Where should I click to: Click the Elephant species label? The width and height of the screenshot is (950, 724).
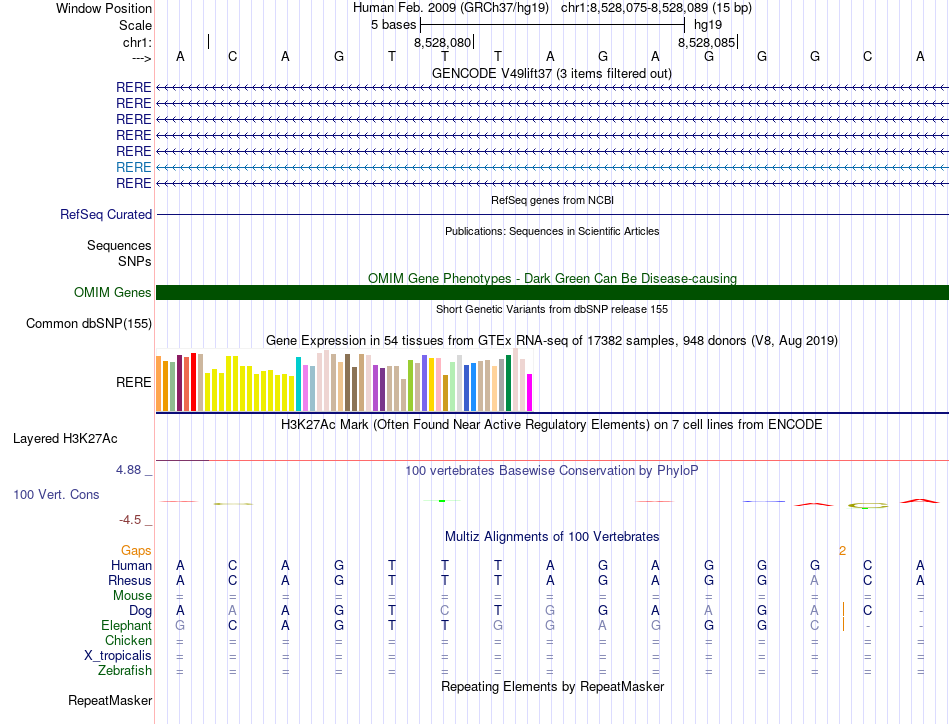[126, 625]
